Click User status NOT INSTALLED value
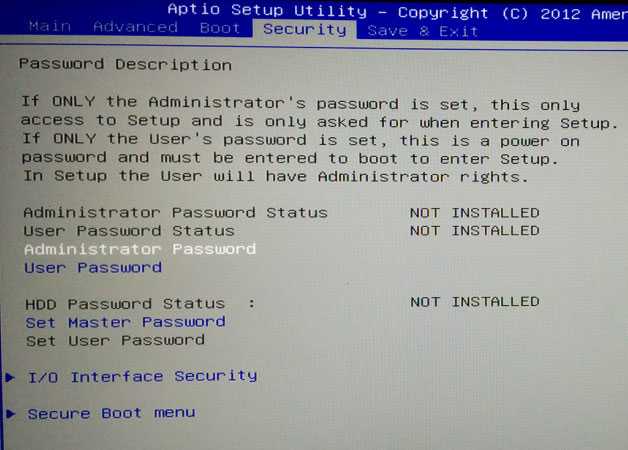Screen dimensions: 628x450 (475, 231)
